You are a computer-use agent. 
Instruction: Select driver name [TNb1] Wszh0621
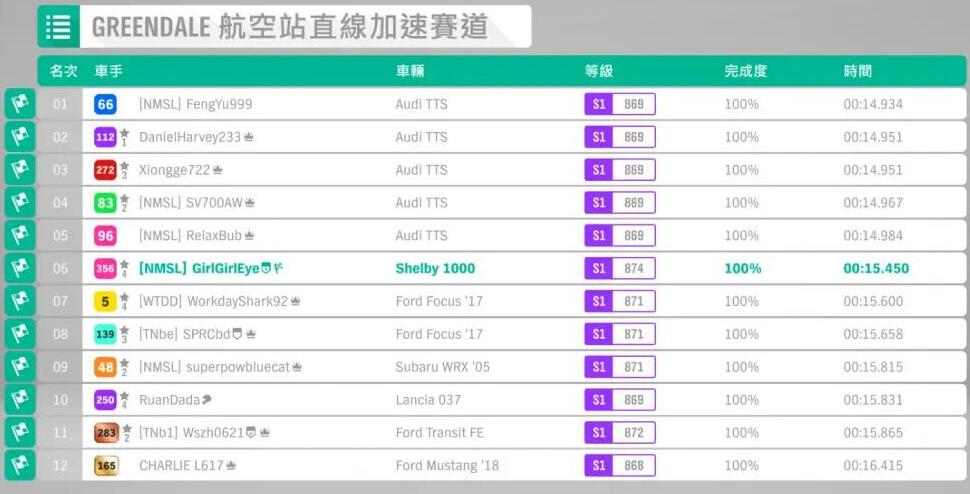pos(191,433)
